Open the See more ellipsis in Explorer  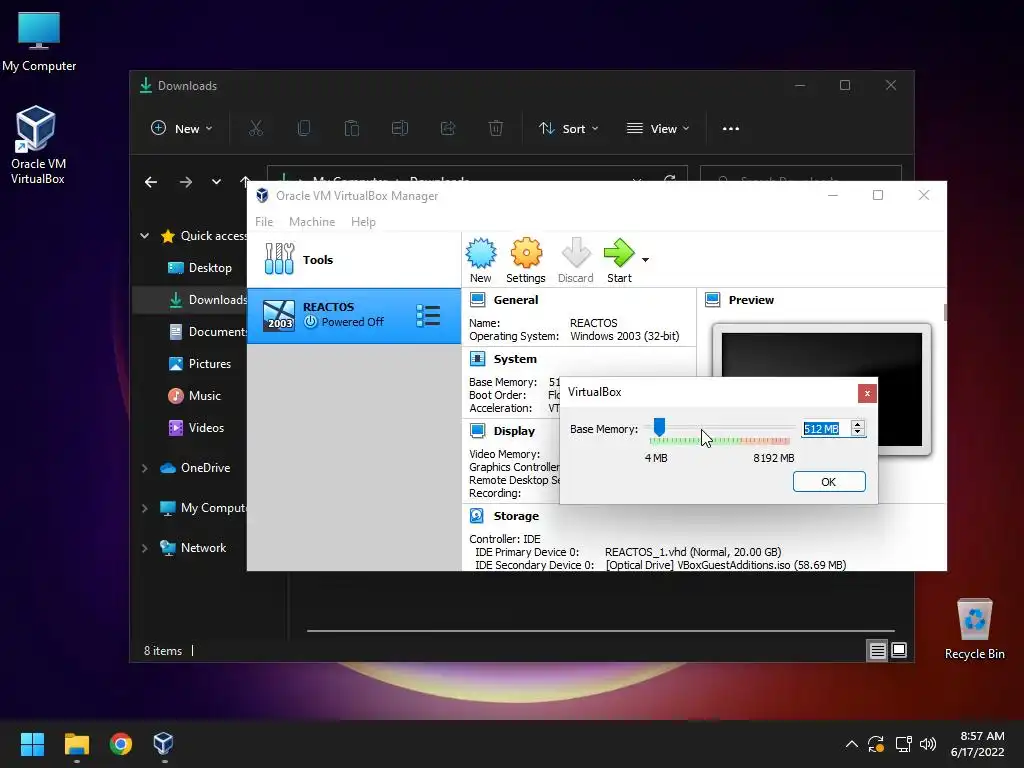coord(731,129)
